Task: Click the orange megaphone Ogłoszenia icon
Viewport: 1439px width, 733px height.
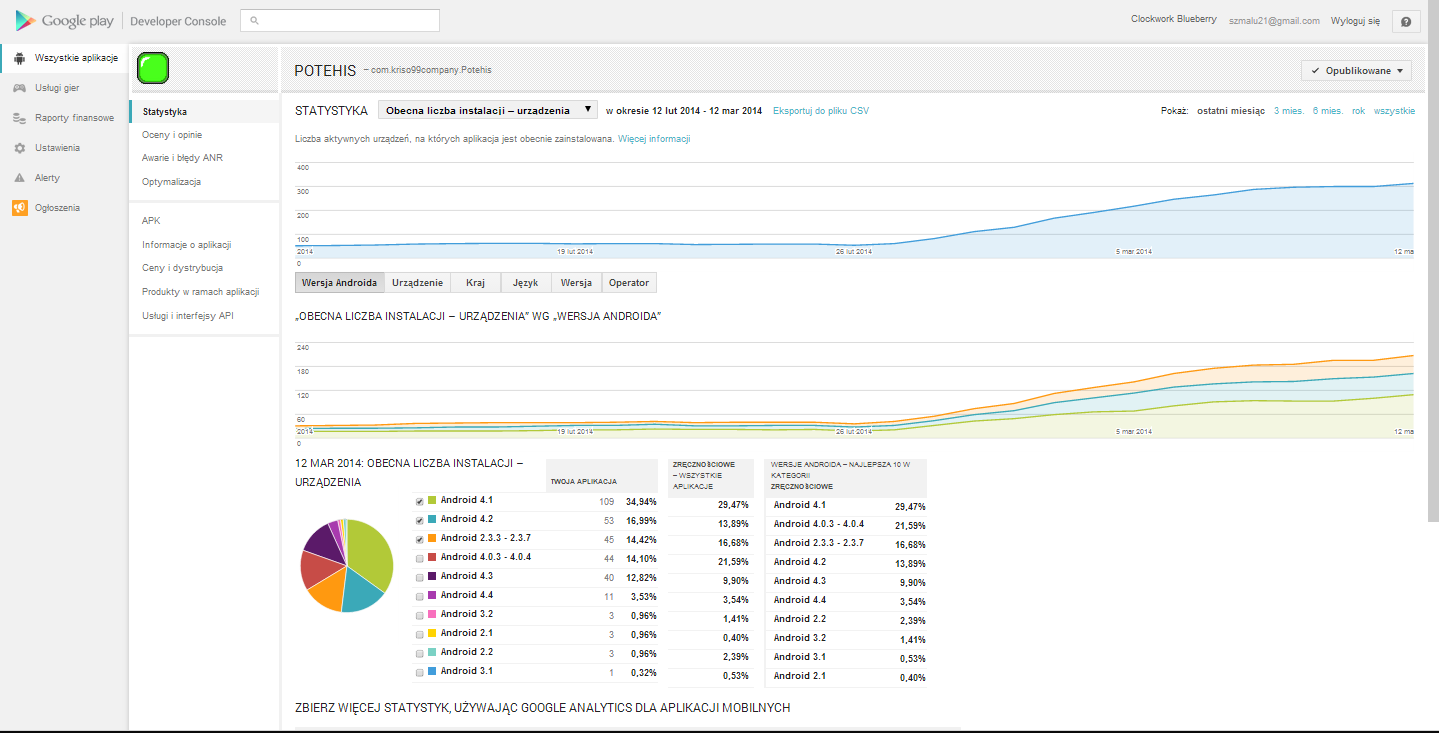Action: 19,208
